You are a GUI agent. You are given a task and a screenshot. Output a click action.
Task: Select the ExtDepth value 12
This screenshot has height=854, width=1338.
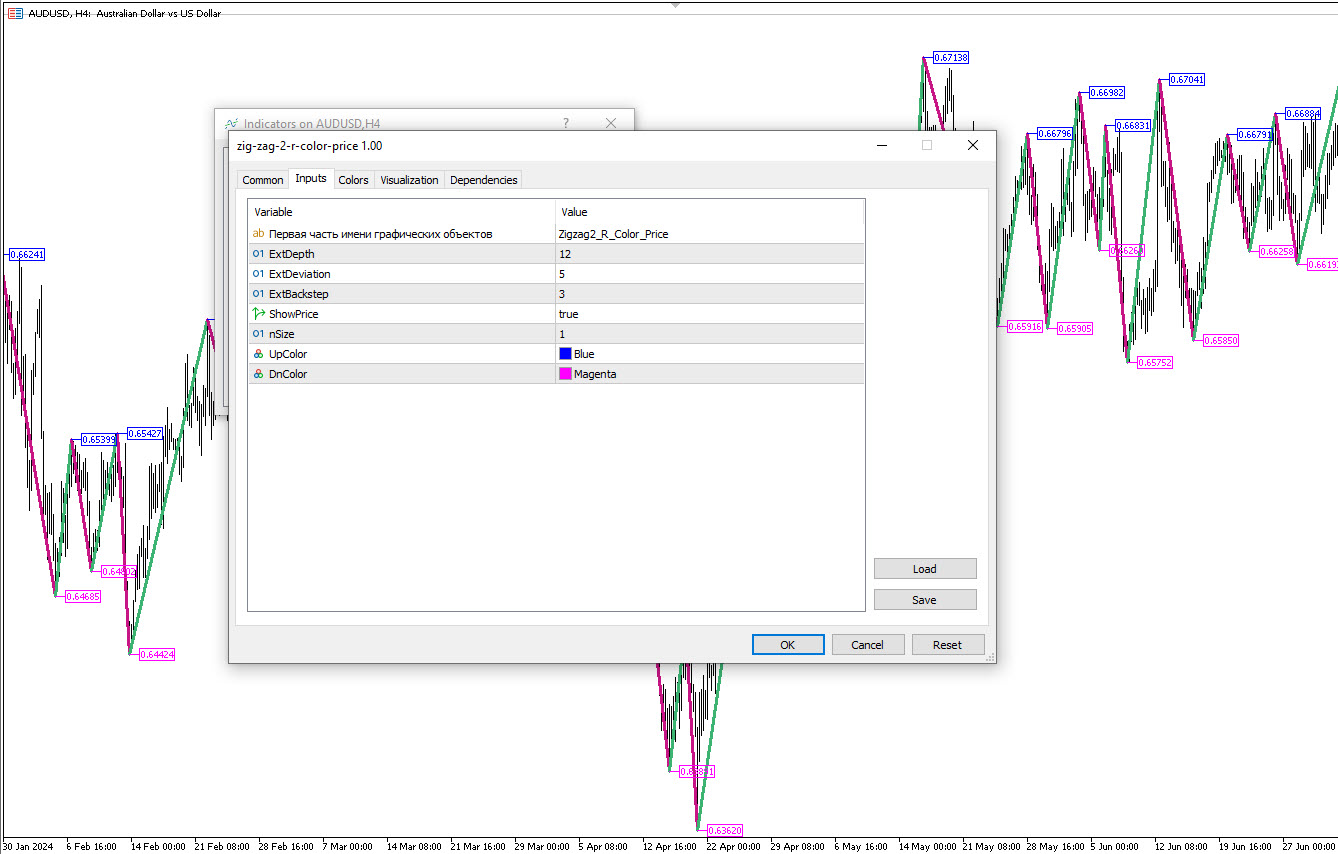(x=710, y=254)
